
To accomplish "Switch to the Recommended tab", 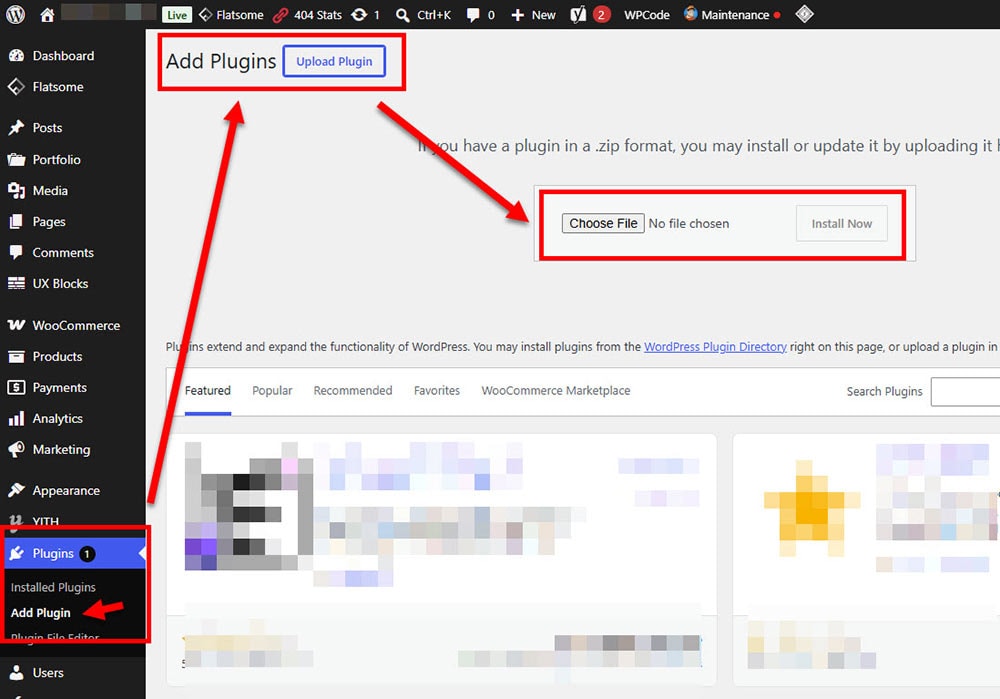I will [353, 390].
